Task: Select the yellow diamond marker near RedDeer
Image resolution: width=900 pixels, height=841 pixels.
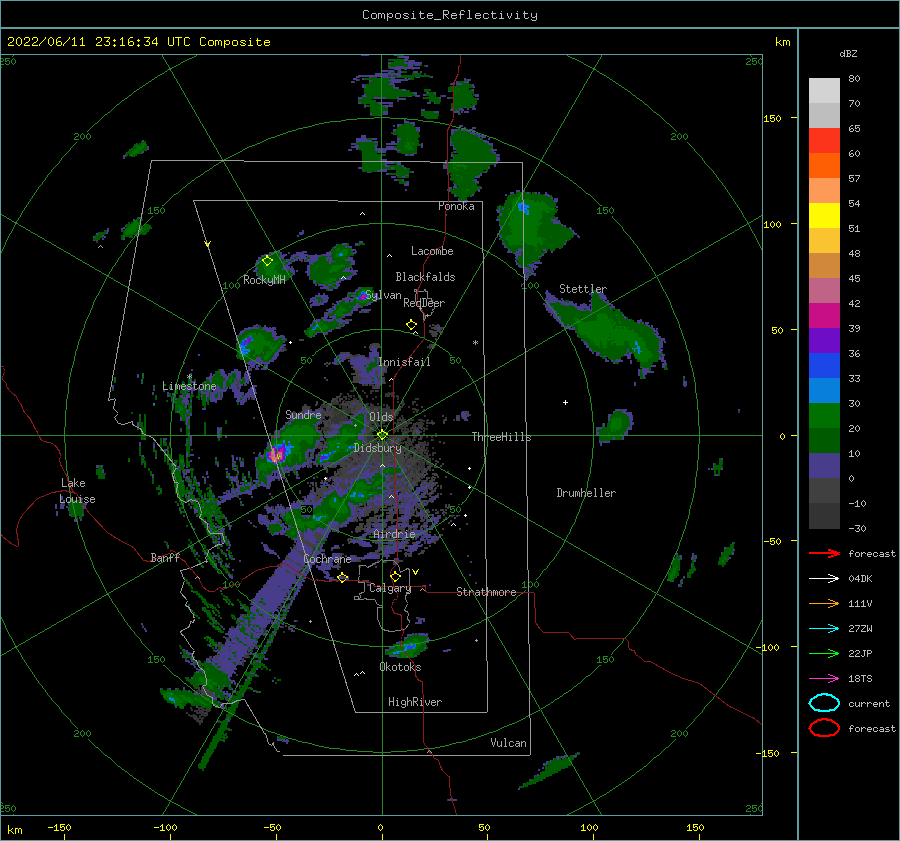Action: pos(411,325)
